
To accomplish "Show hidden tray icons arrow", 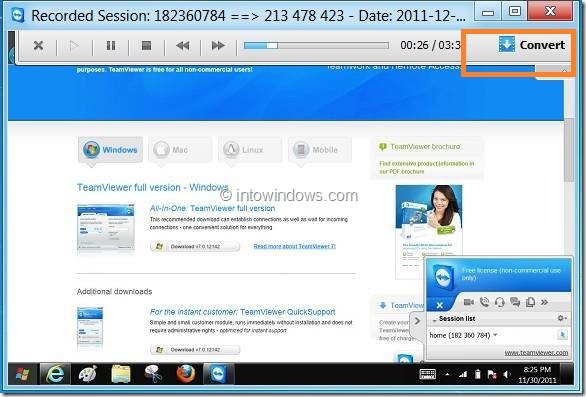I will (447, 374).
